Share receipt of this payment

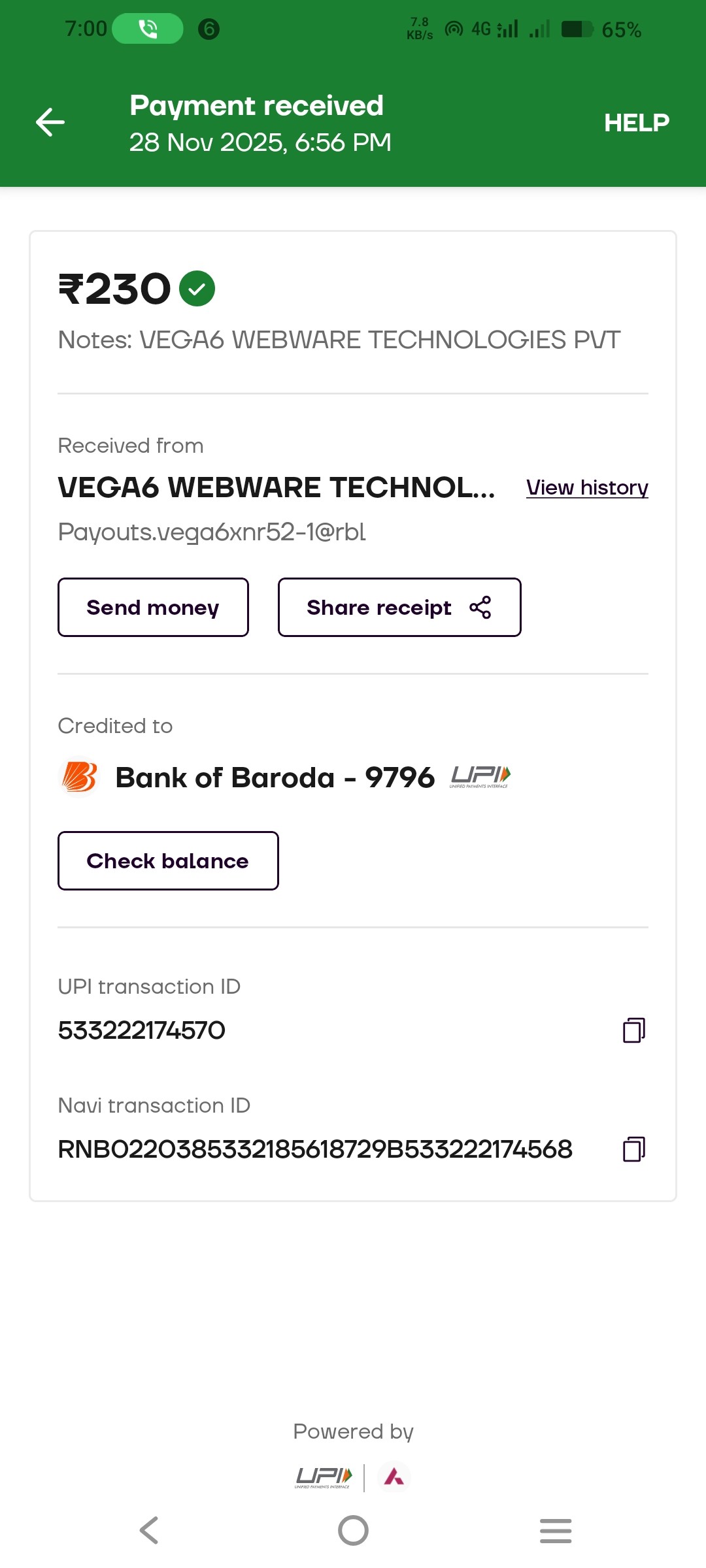tap(399, 608)
